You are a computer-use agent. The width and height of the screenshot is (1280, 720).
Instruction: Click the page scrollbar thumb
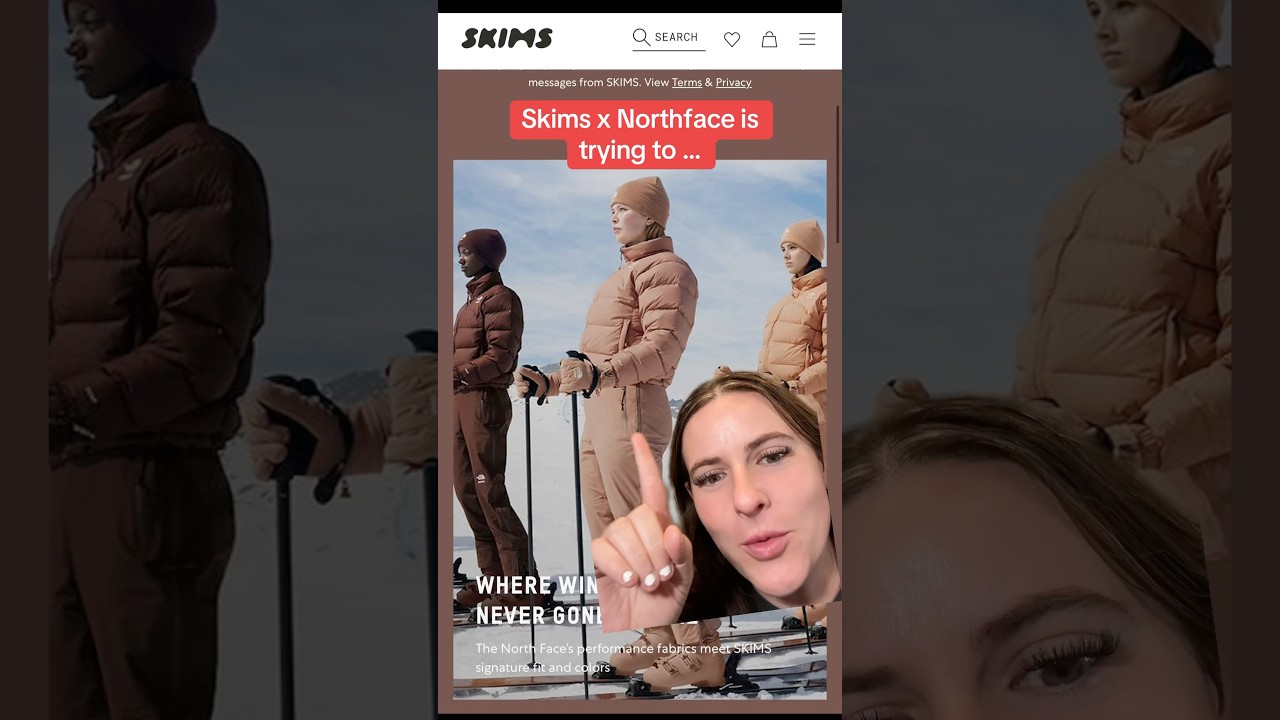tap(838, 172)
